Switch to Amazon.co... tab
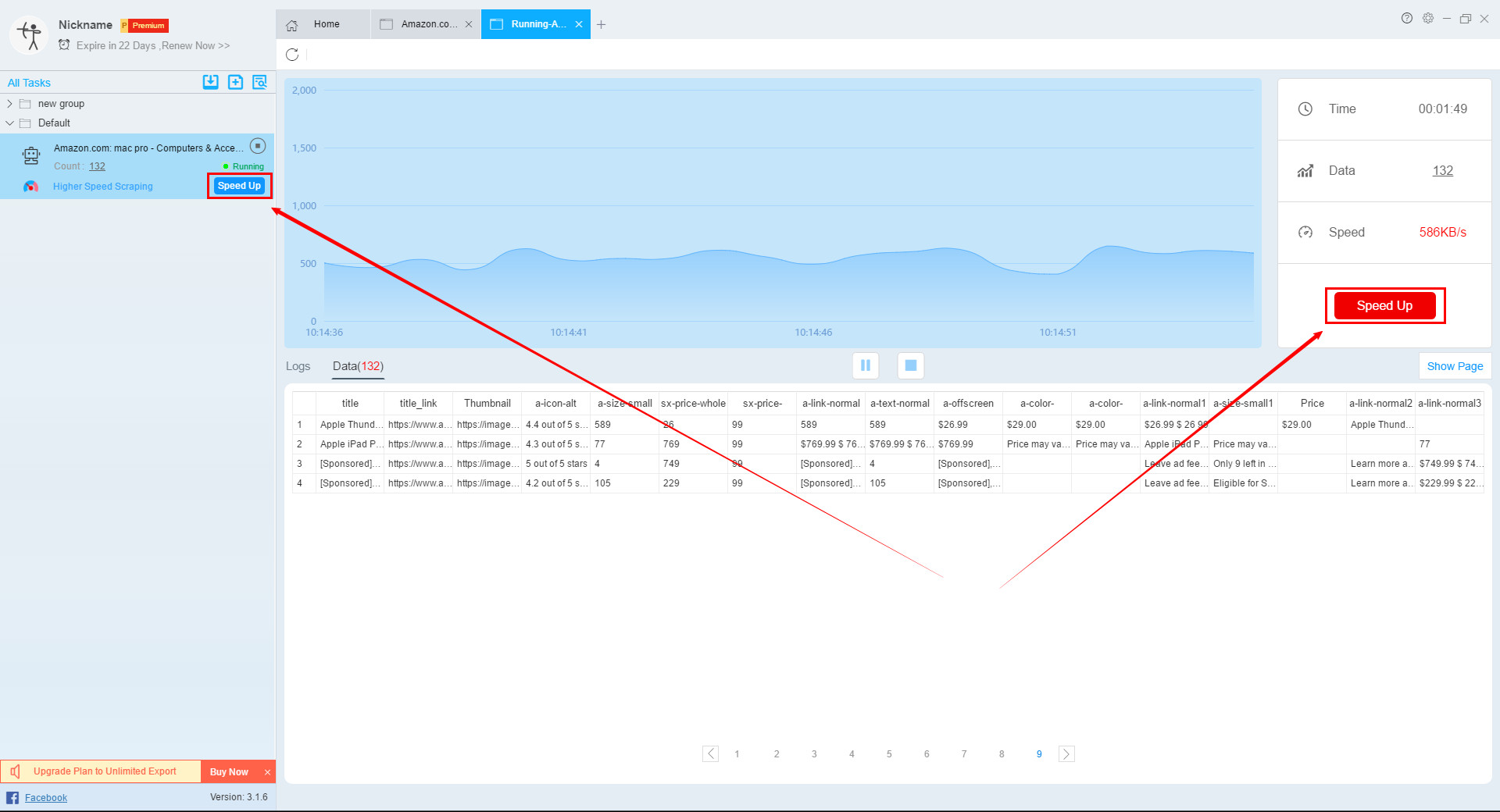The image size is (1500, 812). coord(426,24)
